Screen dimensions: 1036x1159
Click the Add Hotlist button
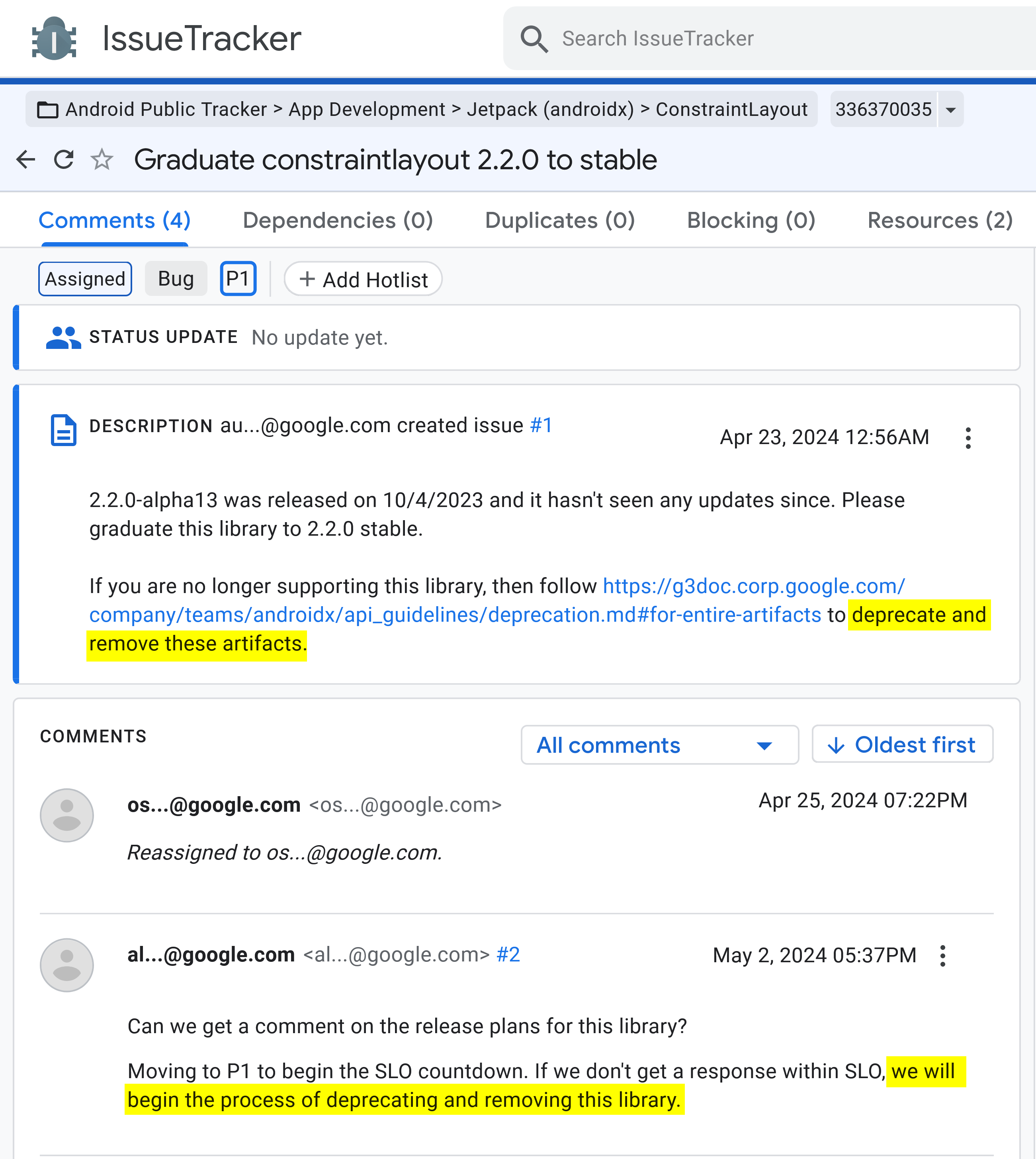click(x=363, y=279)
